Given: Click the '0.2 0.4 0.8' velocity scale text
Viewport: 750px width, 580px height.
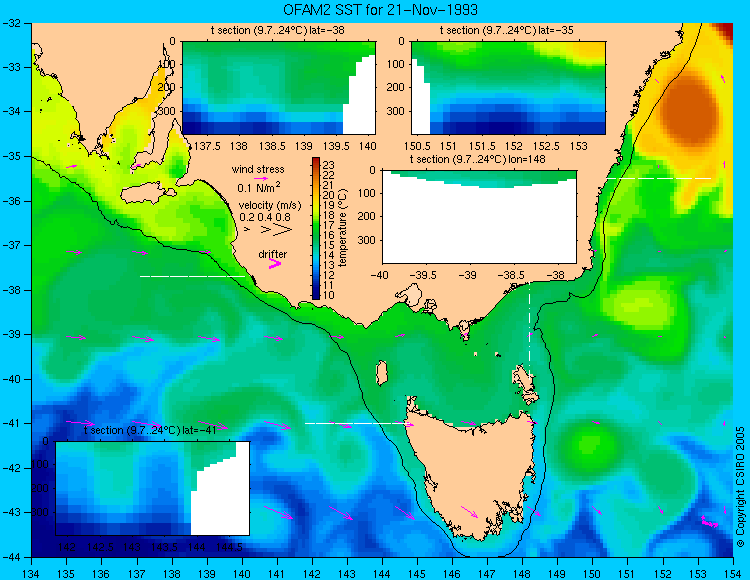Looking at the screenshot, I should click(x=265, y=217).
